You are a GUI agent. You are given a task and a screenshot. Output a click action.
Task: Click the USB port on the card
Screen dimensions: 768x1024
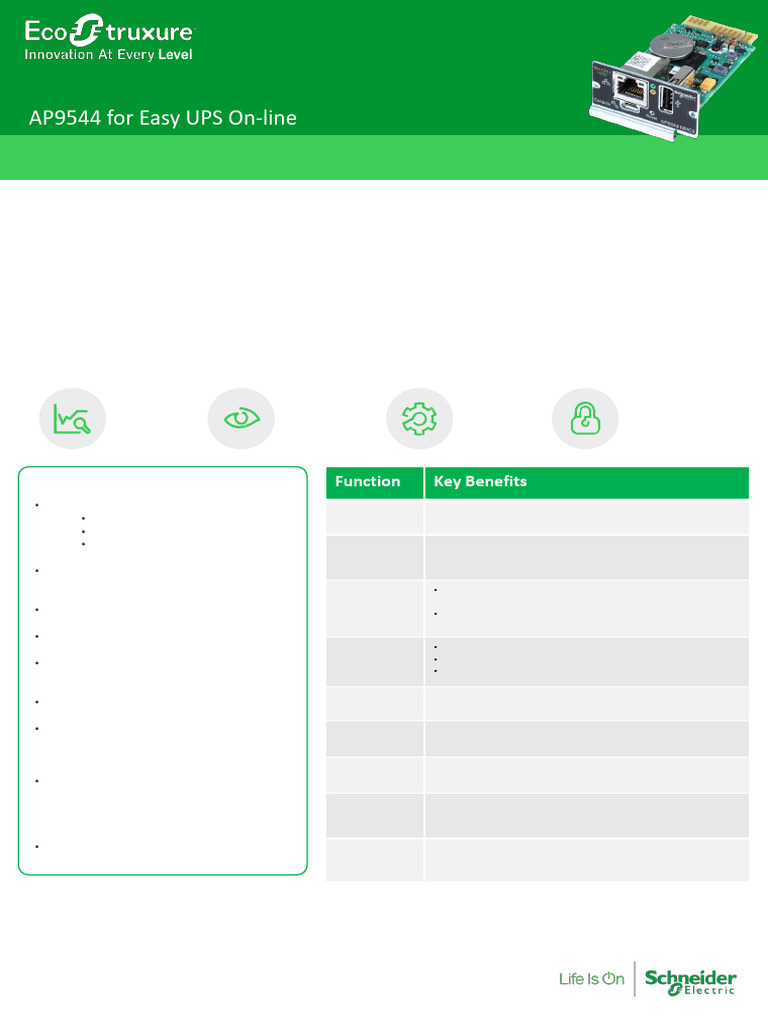point(667,102)
